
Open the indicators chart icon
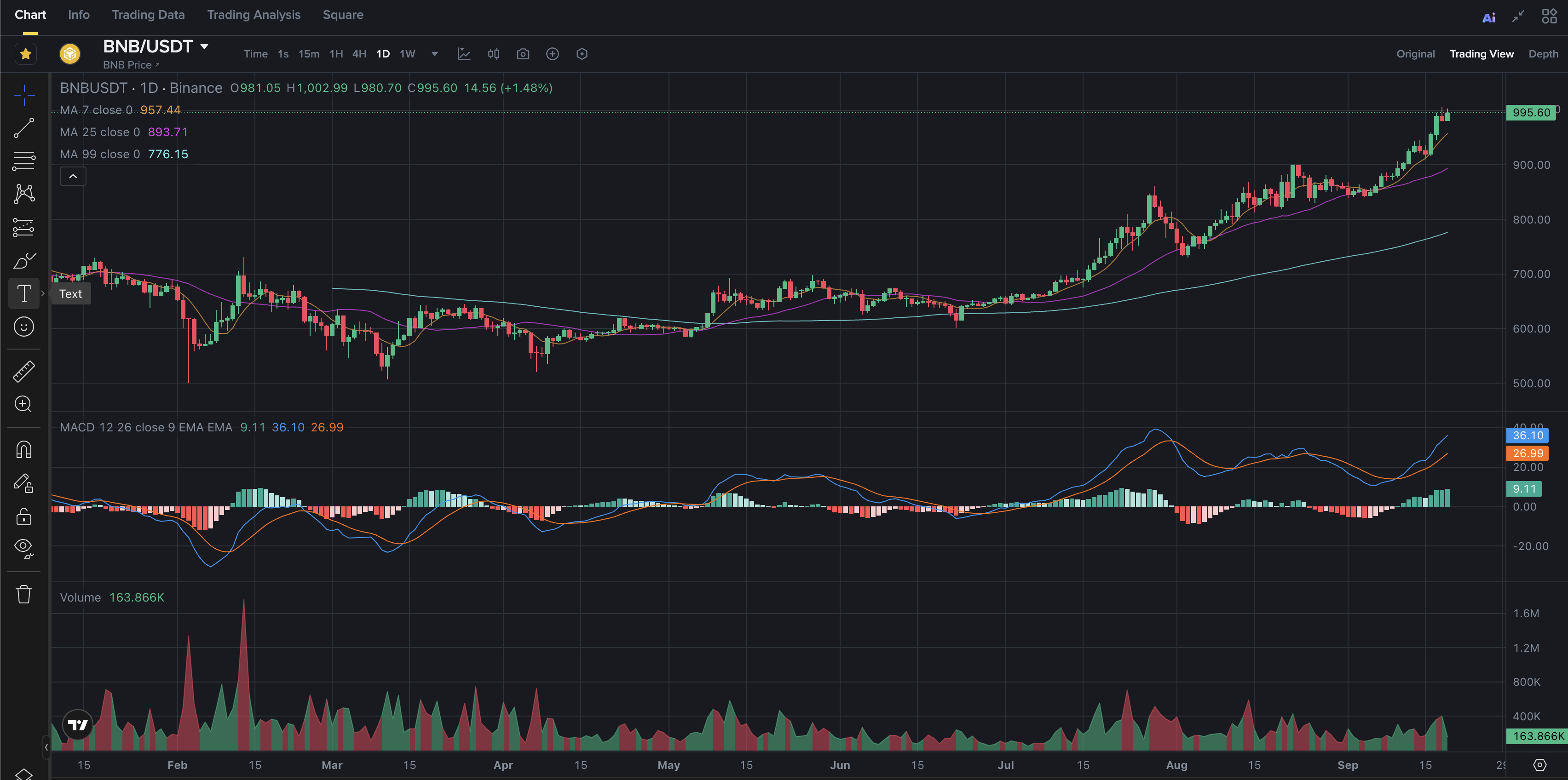[x=464, y=54]
